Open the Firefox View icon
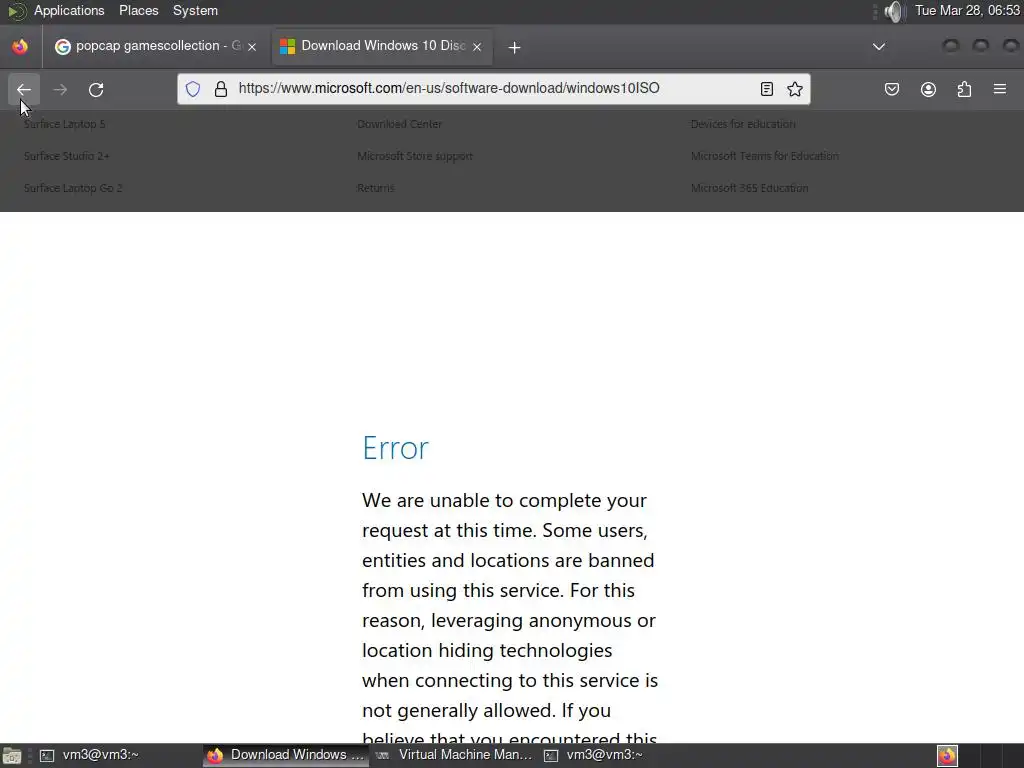Image resolution: width=1024 pixels, height=768 pixels. [20, 46]
